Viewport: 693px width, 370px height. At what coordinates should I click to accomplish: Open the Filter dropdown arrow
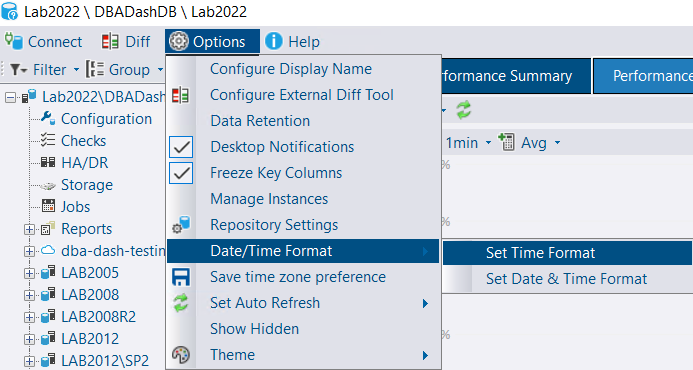pyautogui.click(x=76, y=70)
